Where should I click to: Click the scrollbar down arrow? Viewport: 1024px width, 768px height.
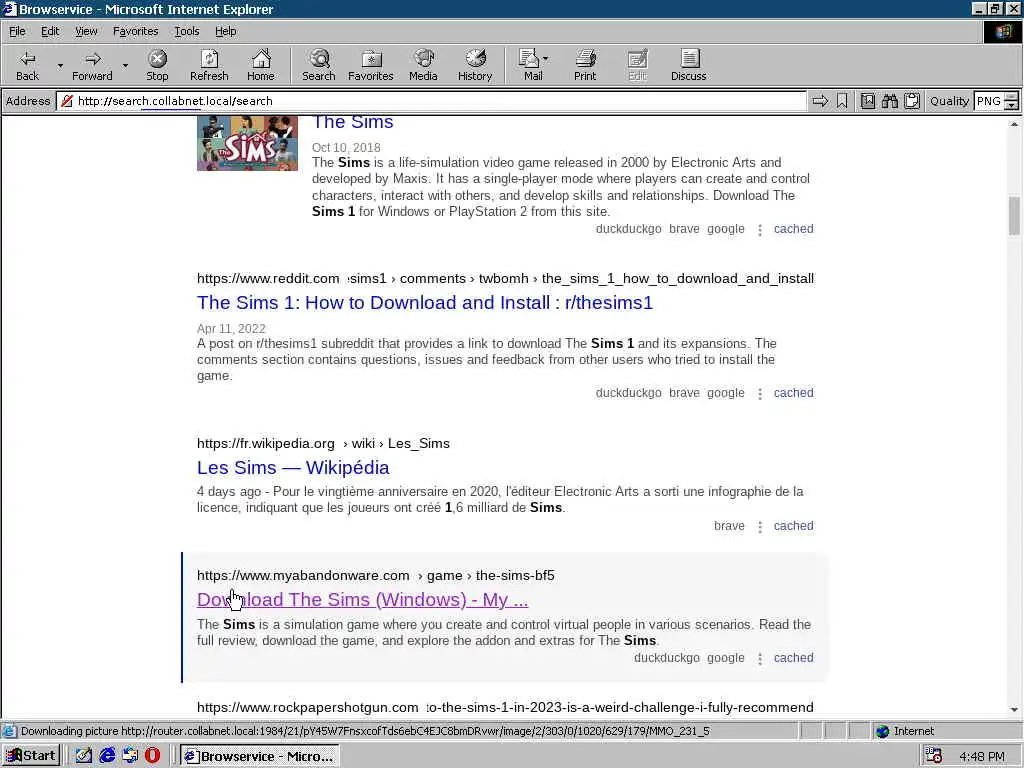coord(1014,709)
